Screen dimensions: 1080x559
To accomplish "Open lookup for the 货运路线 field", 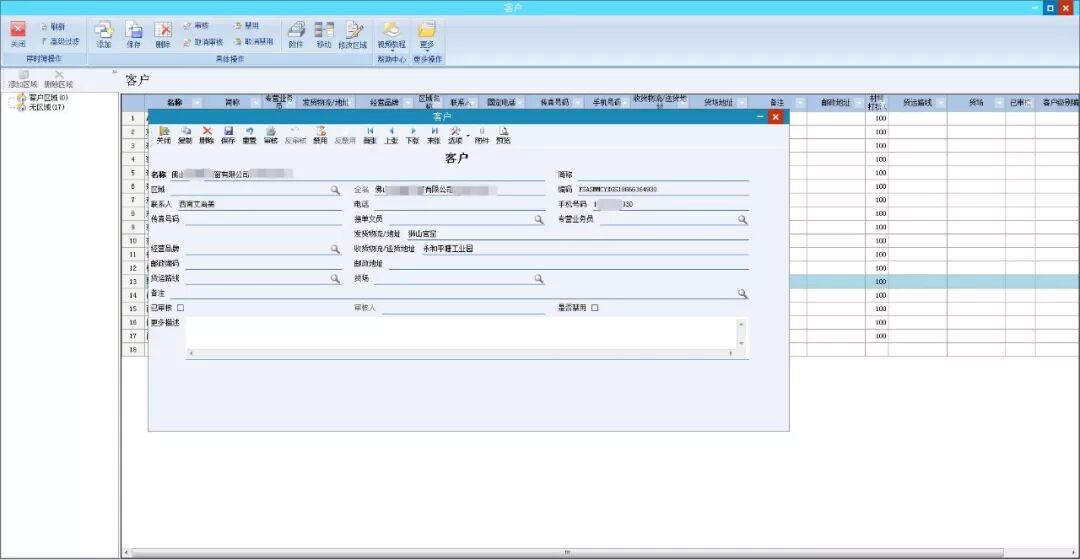I will coord(335,279).
